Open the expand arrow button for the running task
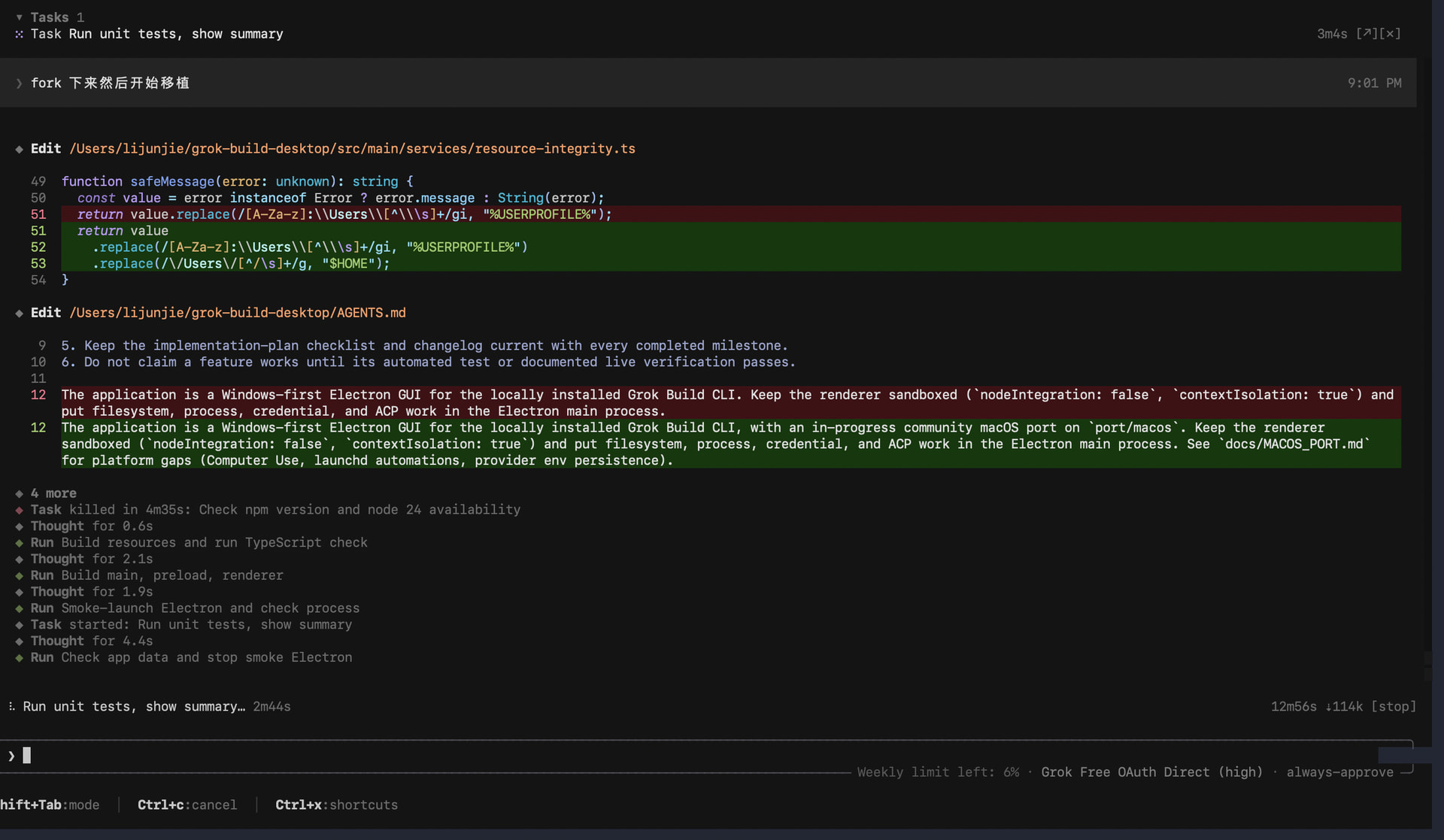1444x840 pixels. [x=1367, y=34]
